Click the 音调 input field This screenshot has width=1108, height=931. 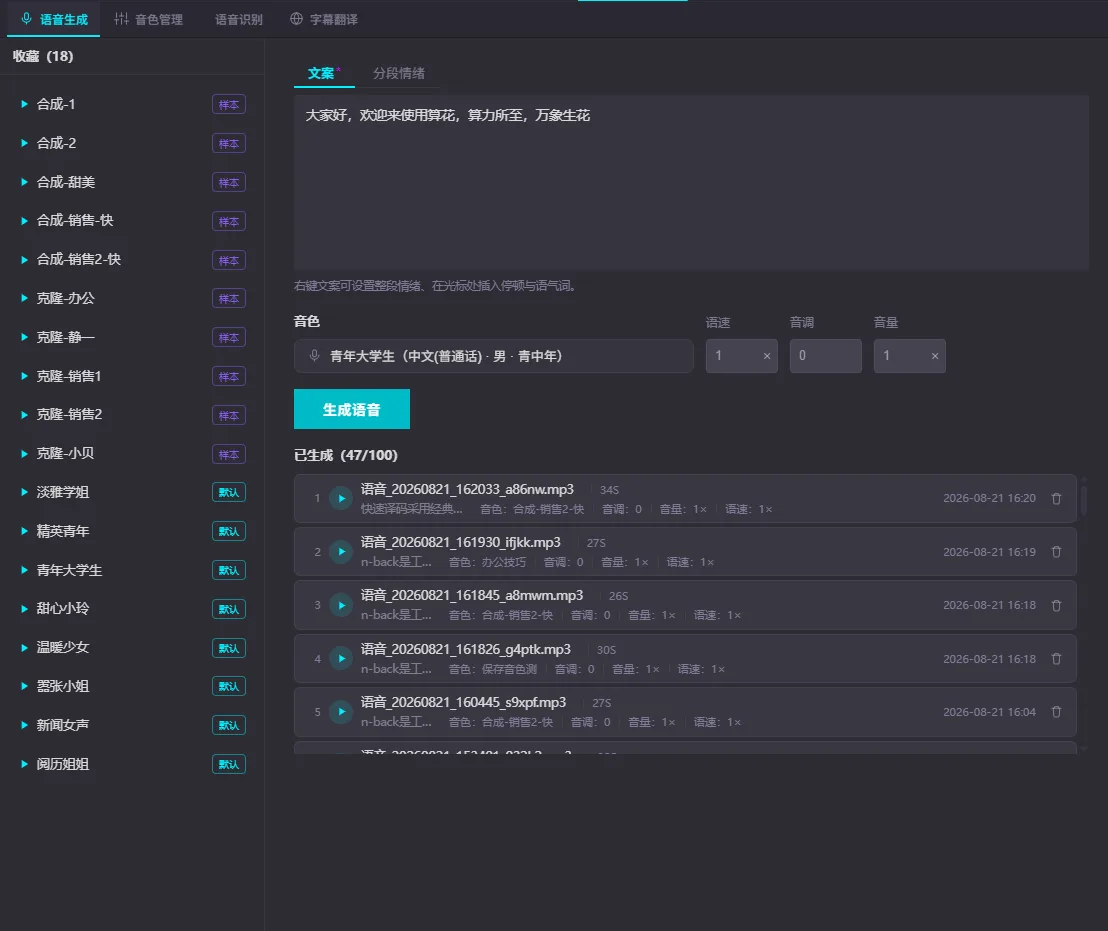click(x=825, y=356)
